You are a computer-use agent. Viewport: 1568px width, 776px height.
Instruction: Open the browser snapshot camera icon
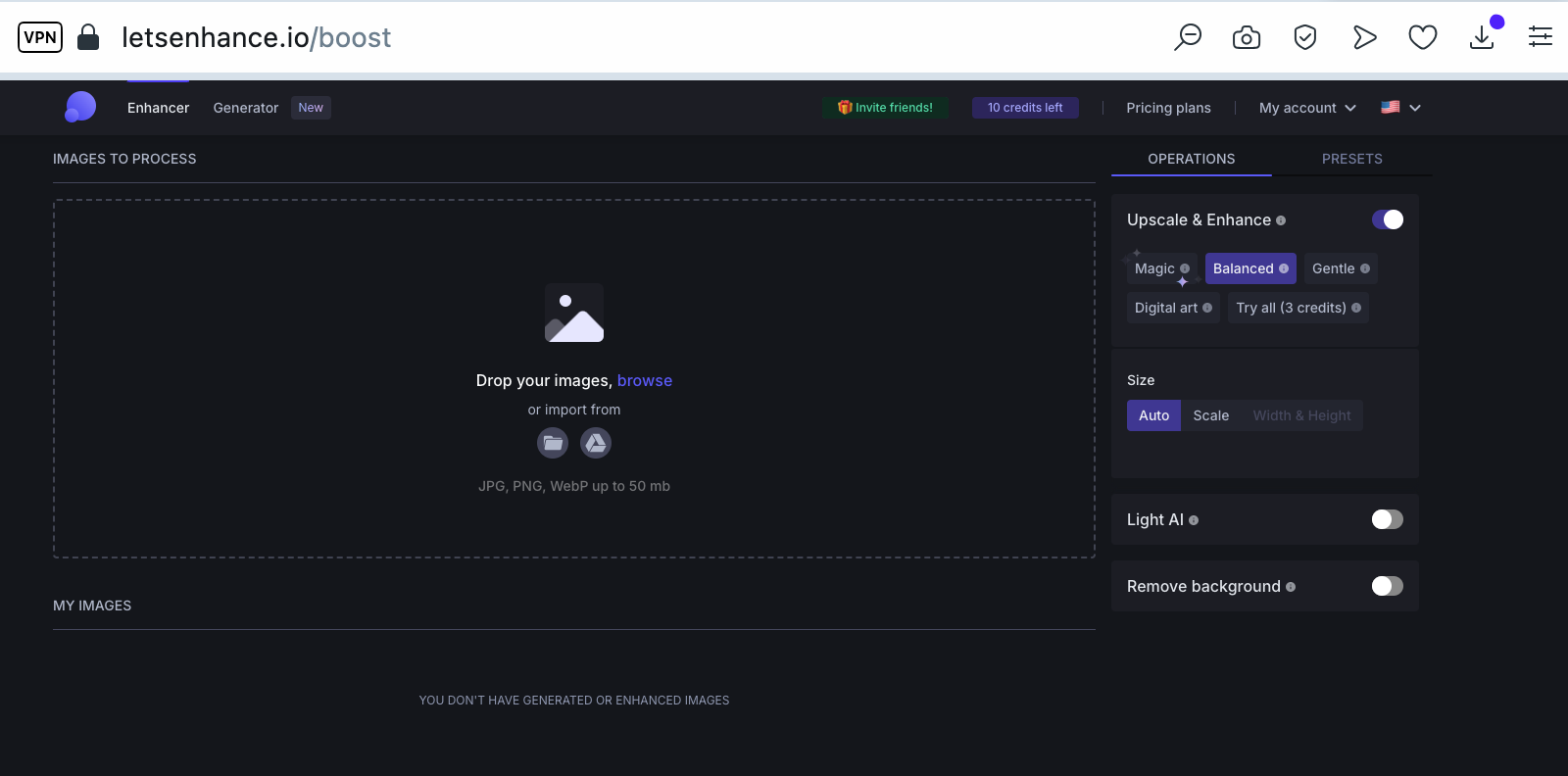1247,37
